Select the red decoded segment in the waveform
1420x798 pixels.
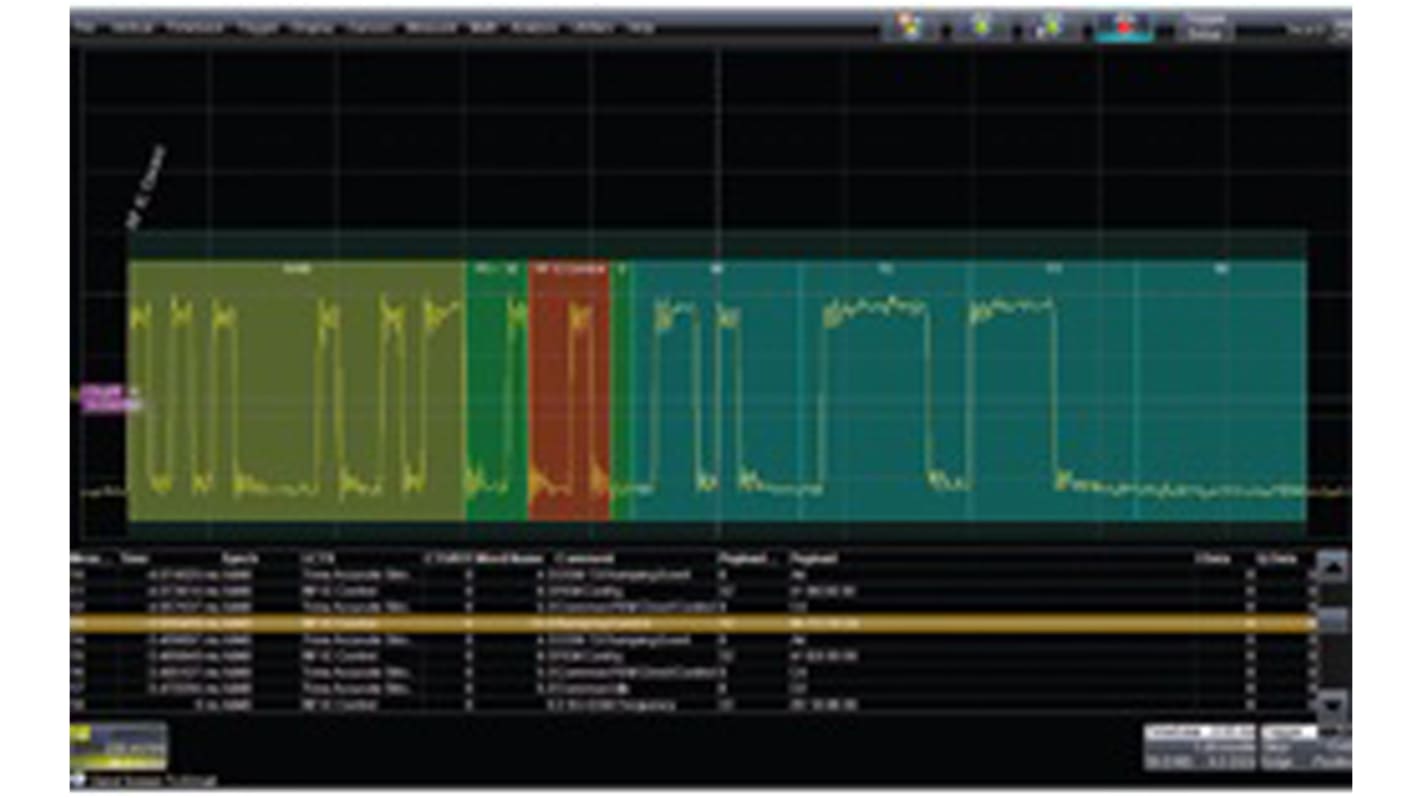click(569, 390)
